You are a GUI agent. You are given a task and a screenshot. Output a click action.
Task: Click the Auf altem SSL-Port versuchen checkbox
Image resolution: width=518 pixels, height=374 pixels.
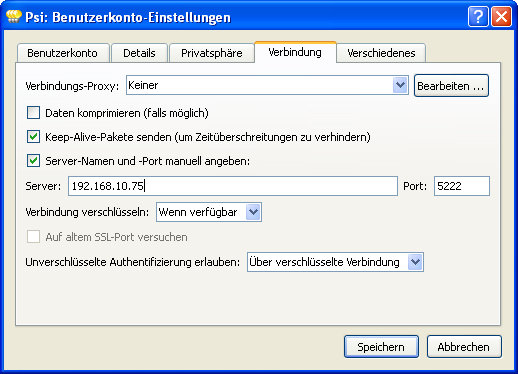click(x=33, y=237)
